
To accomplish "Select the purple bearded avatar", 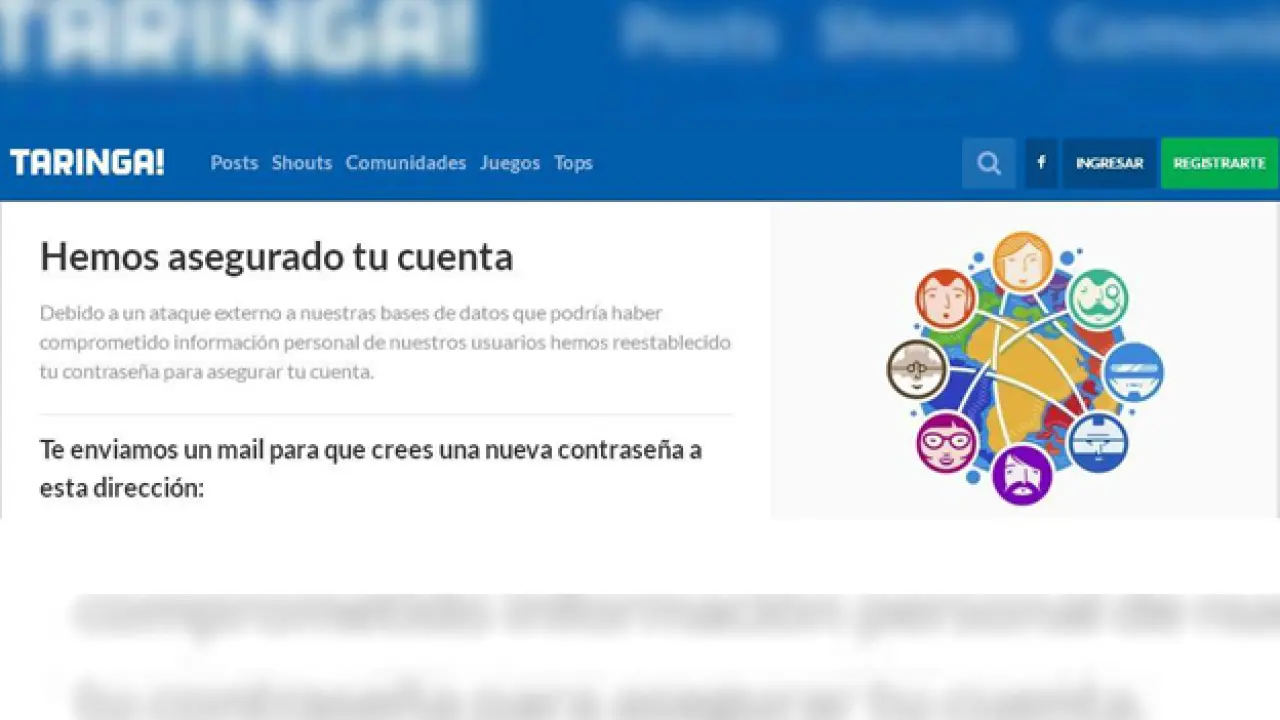I will [1022, 474].
